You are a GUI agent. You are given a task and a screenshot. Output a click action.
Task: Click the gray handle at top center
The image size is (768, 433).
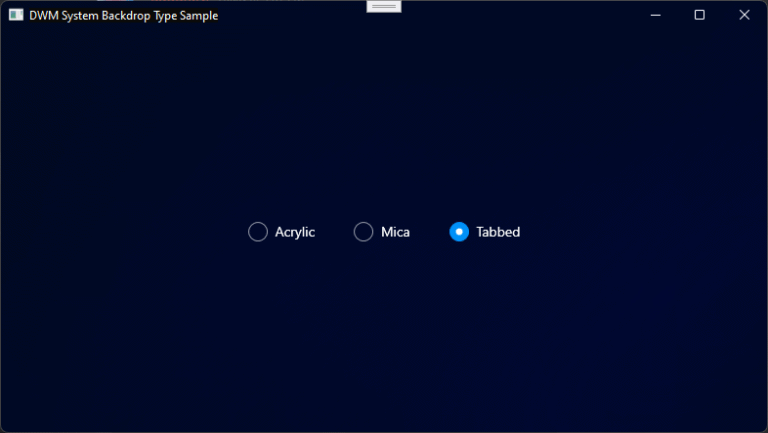[x=384, y=6]
